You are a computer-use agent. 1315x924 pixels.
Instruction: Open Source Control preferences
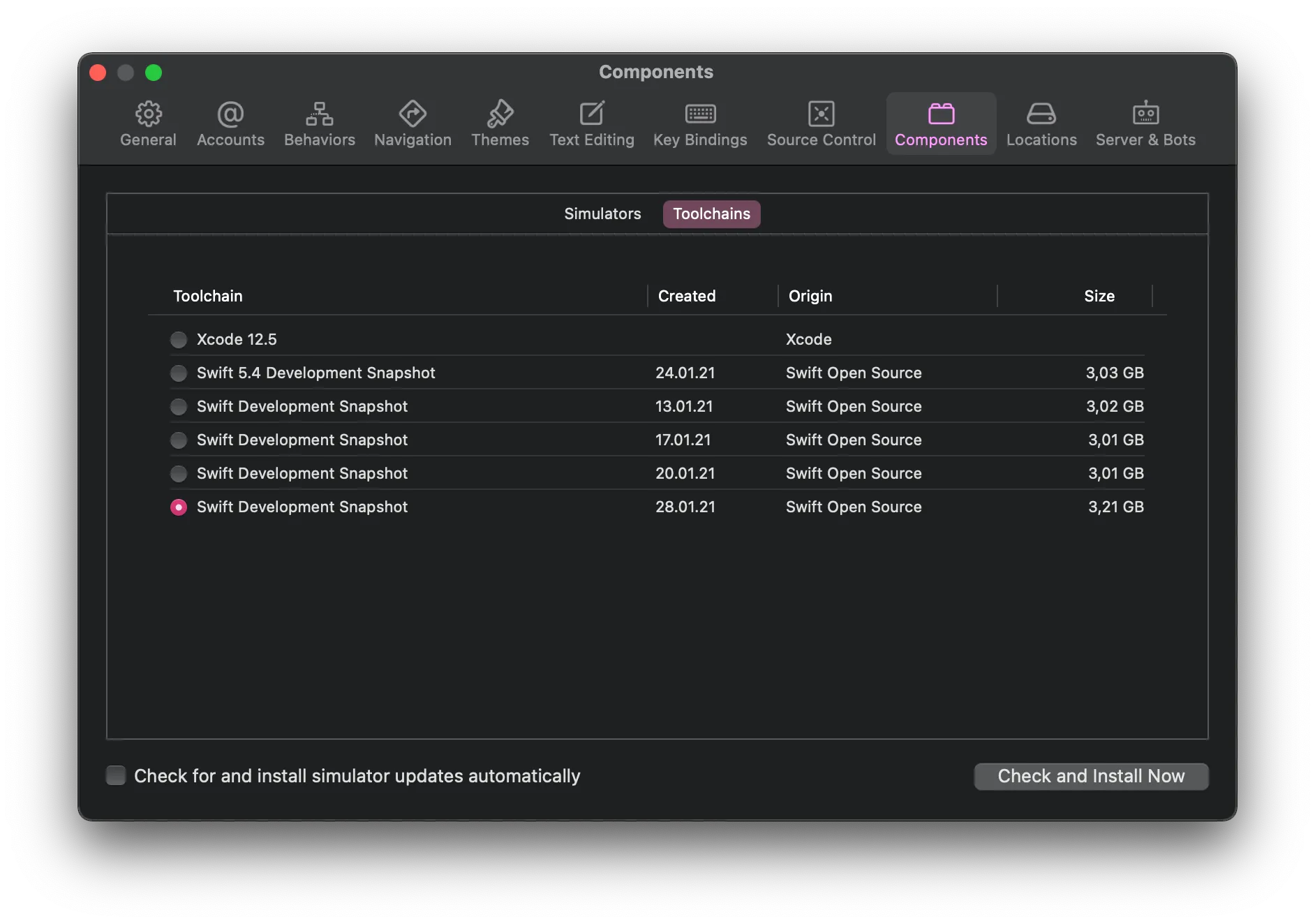(821, 123)
